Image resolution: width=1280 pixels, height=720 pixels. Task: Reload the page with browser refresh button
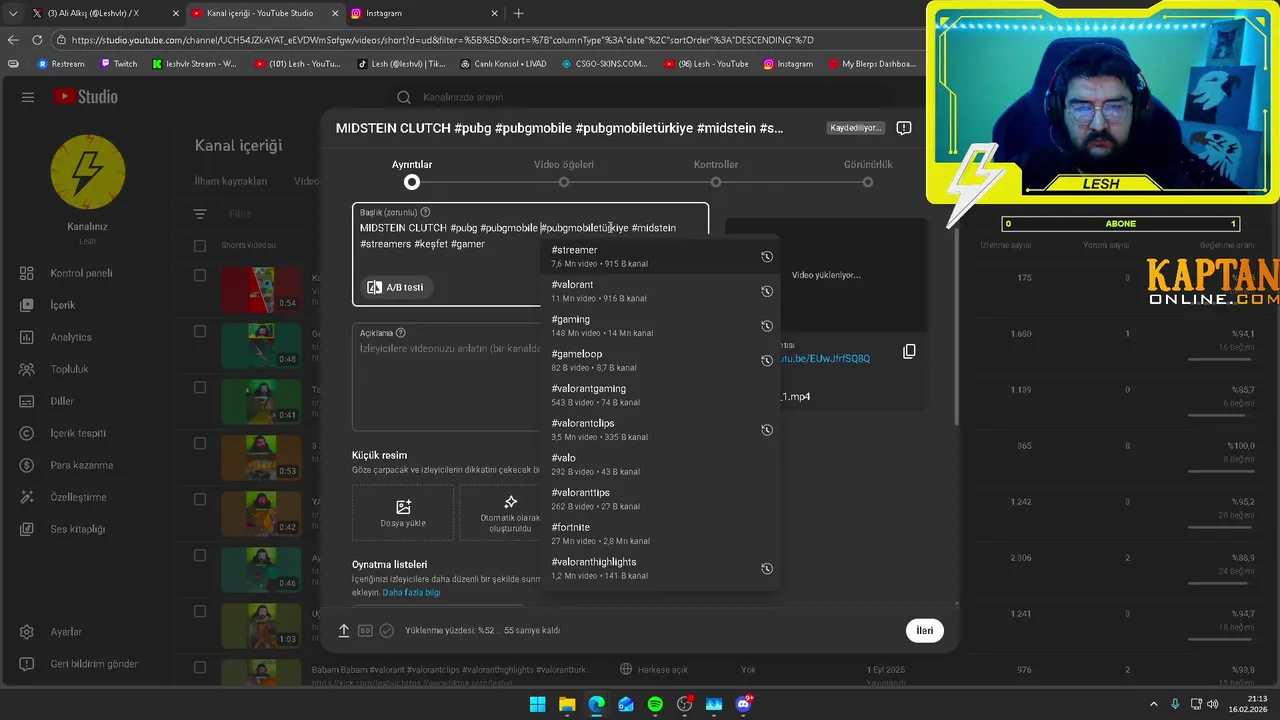(x=37, y=40)
